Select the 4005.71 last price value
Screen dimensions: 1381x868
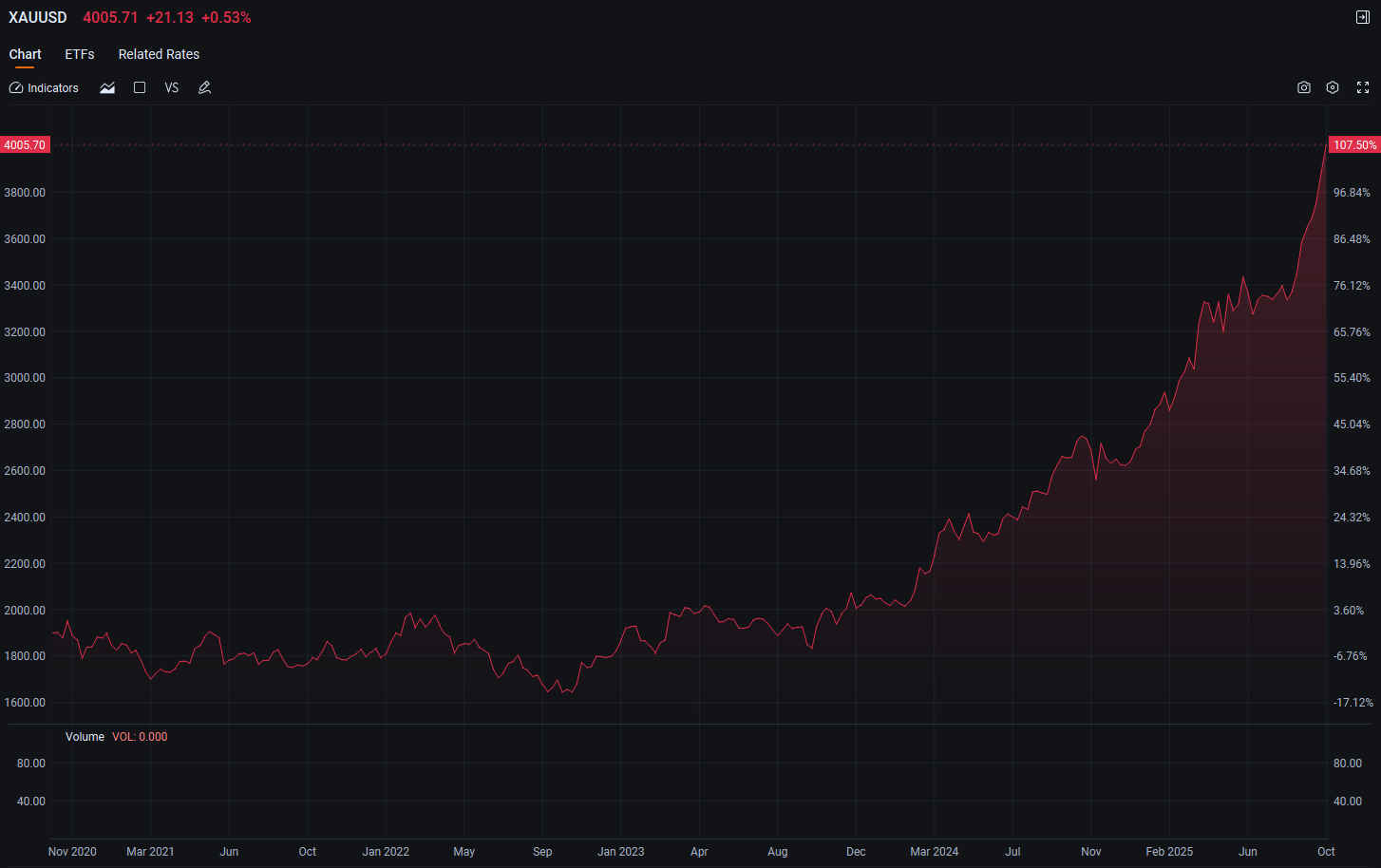110,17
